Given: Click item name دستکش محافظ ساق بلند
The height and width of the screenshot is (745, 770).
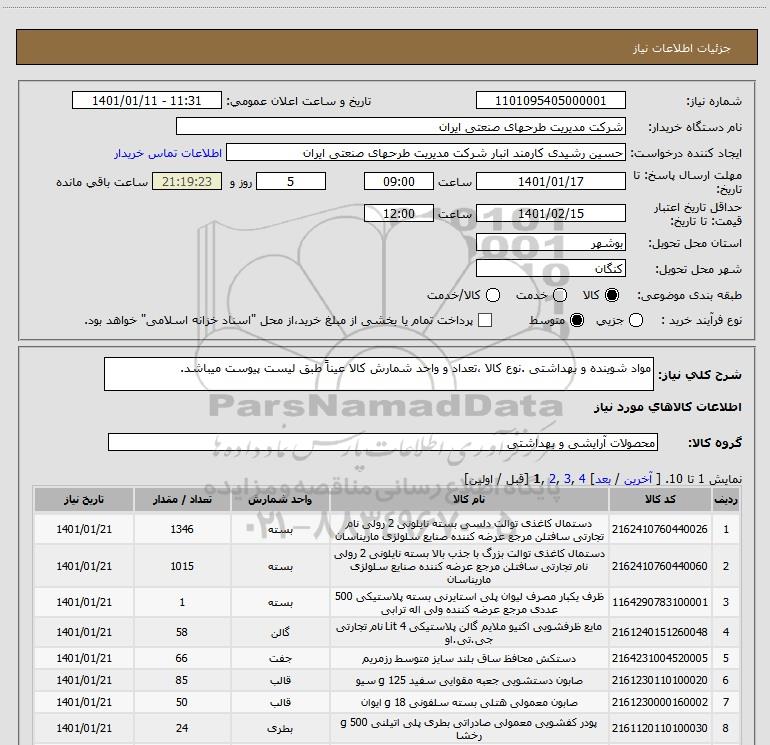Looking at the screenshot, I should click(x=469, y=659).
